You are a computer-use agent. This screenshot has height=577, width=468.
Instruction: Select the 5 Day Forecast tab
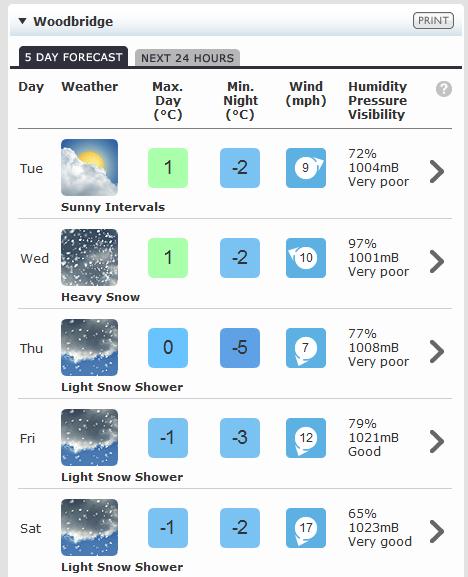coord(73,57)
